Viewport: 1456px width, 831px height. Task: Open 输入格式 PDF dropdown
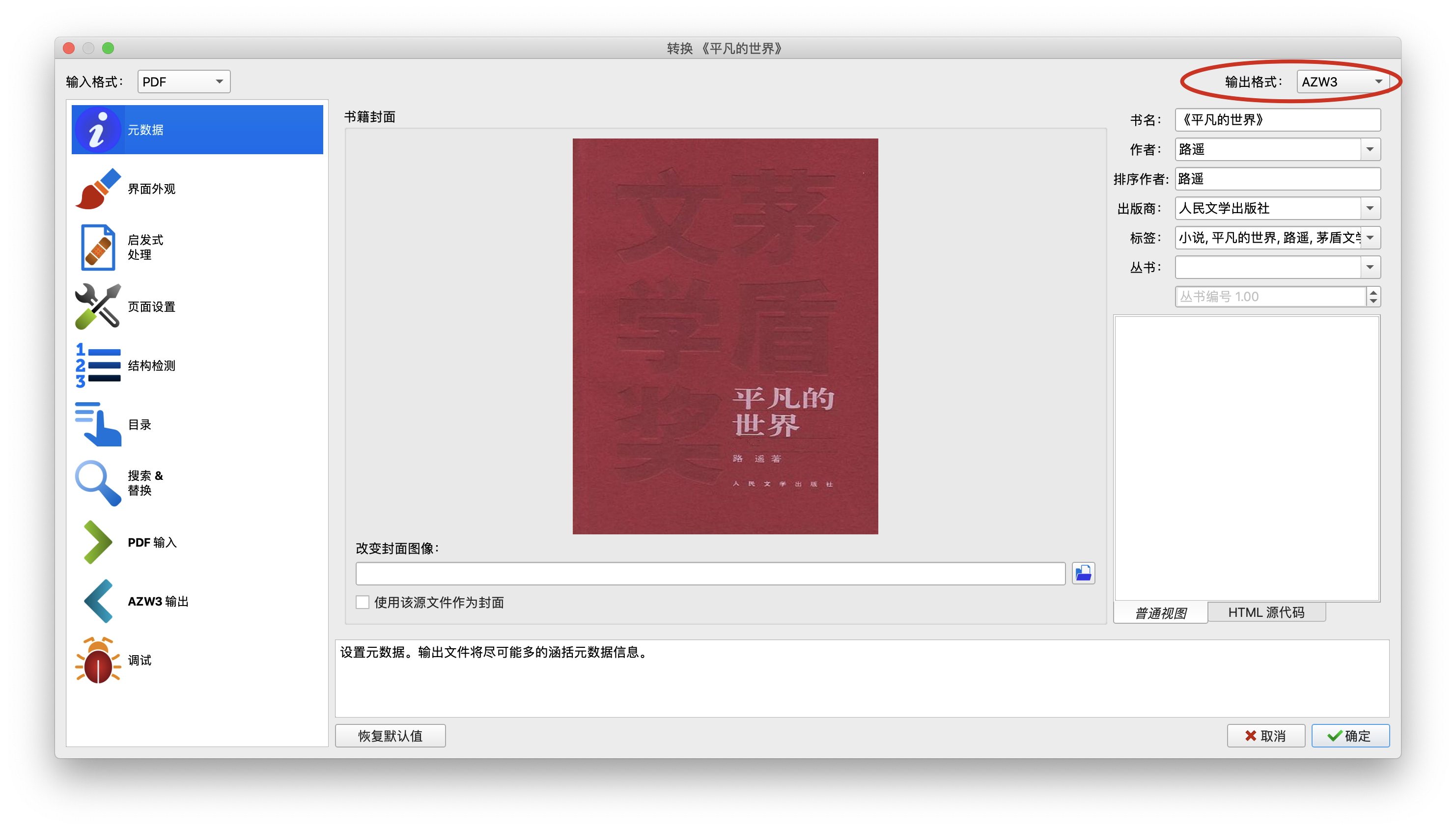[x=184, y=82]
